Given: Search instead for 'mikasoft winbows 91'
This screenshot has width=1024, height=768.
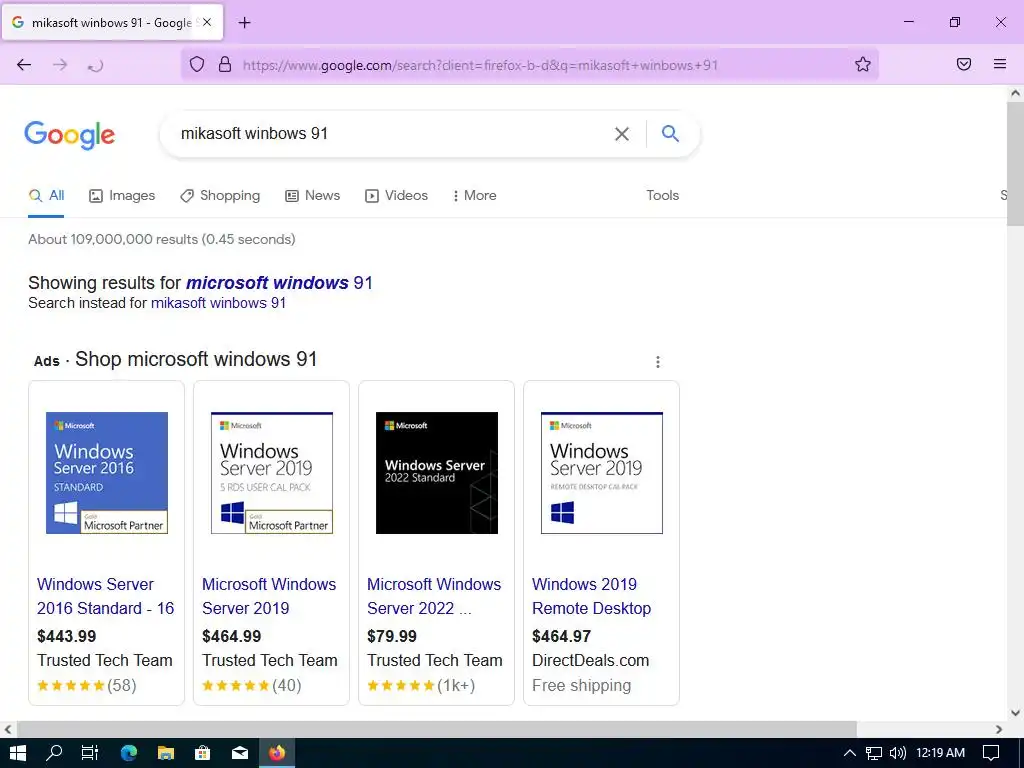Looking at the screenshot, I should click(218, 303).
